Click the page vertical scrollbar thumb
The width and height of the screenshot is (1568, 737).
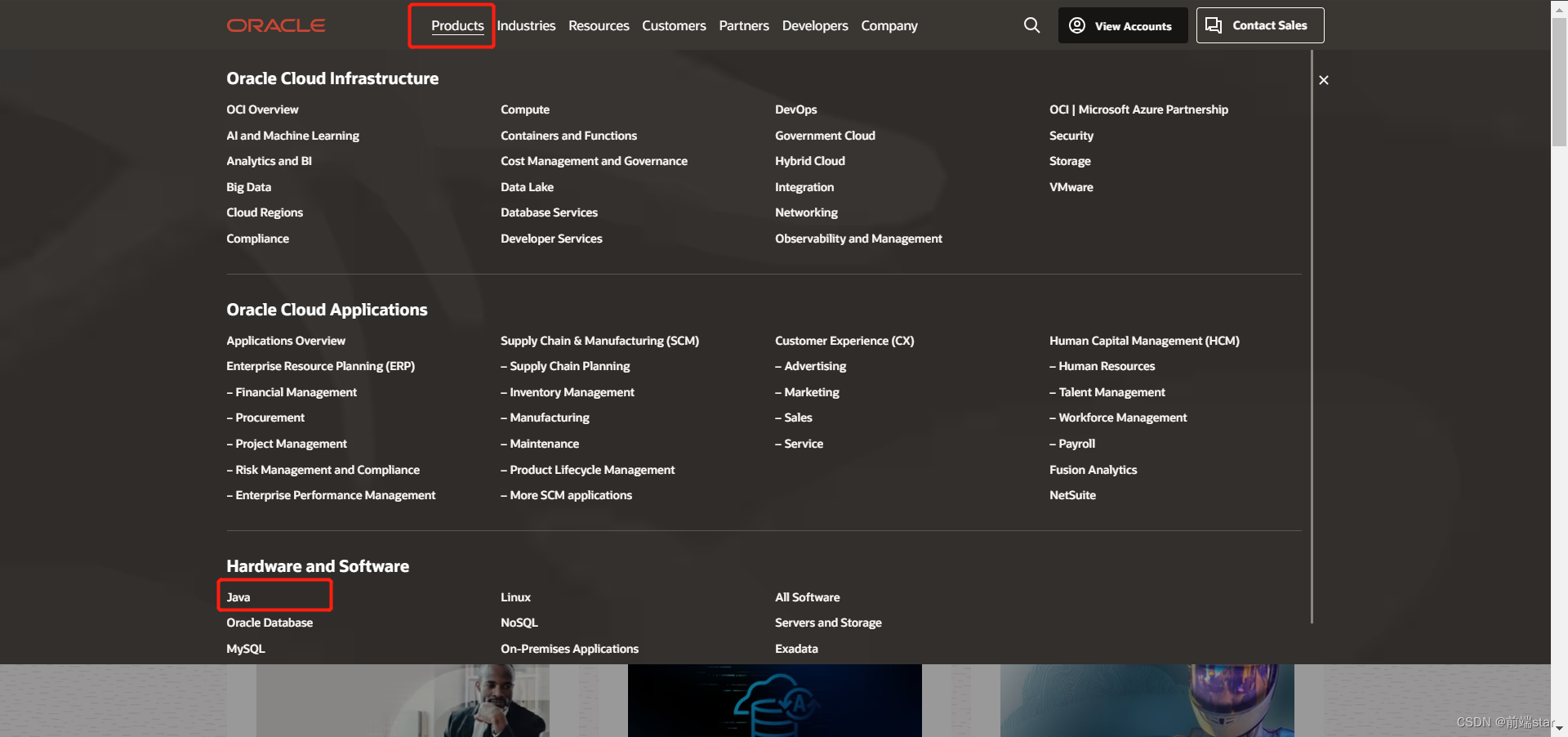1559,82
